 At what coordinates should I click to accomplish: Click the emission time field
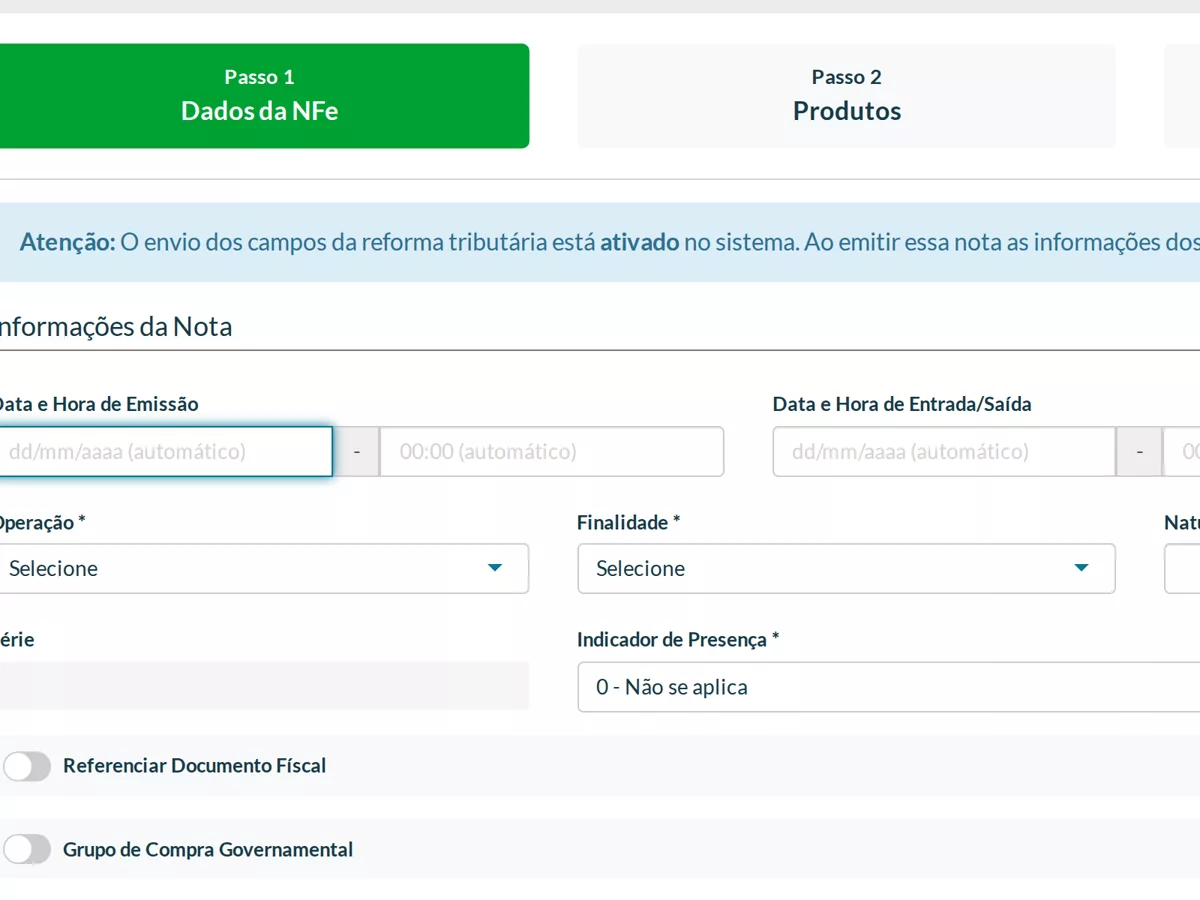(552, 452)
